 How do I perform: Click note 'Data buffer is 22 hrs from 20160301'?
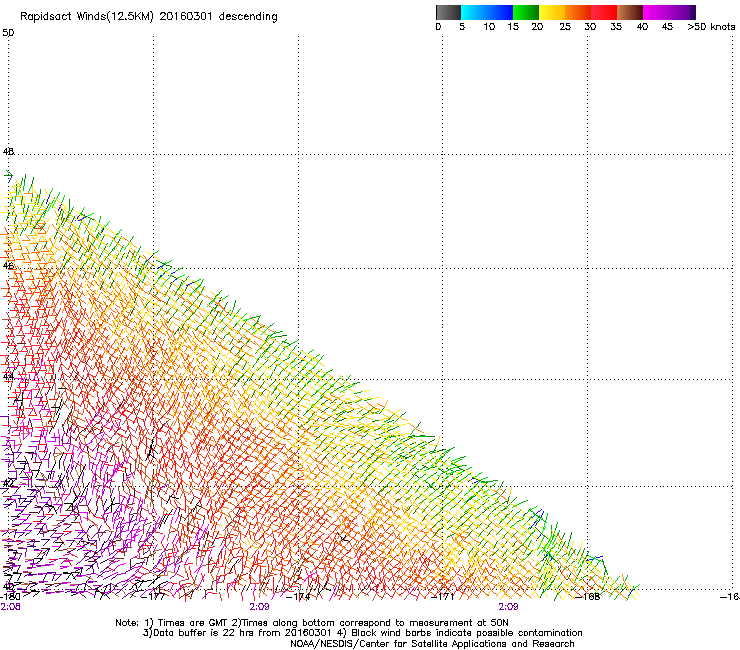click(238, 633)
